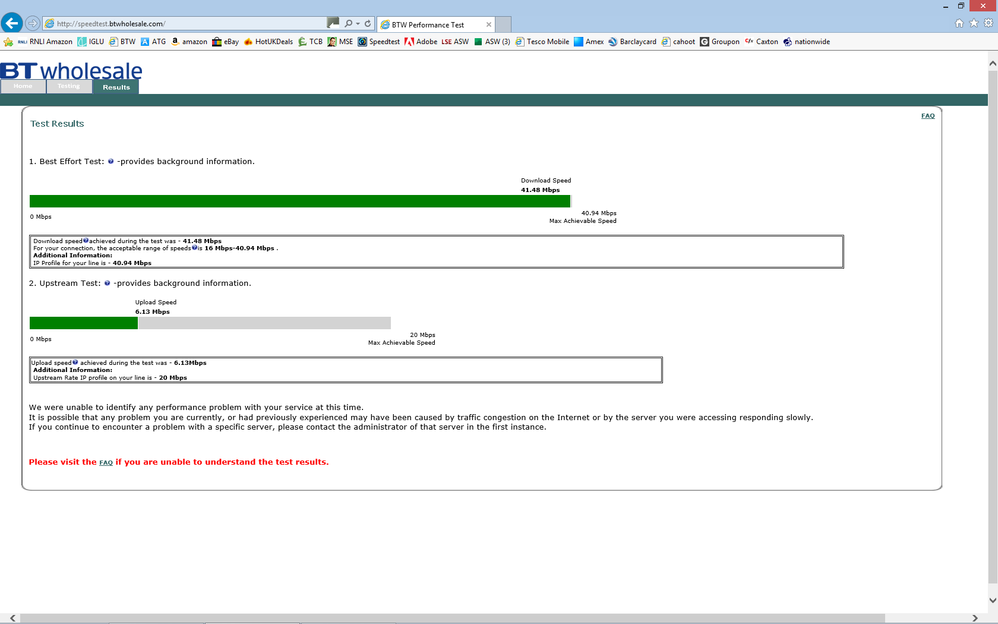Click the speedtest.btwholesale.com address field
This screenshot has width=998, height=624.
coord(185,24)
